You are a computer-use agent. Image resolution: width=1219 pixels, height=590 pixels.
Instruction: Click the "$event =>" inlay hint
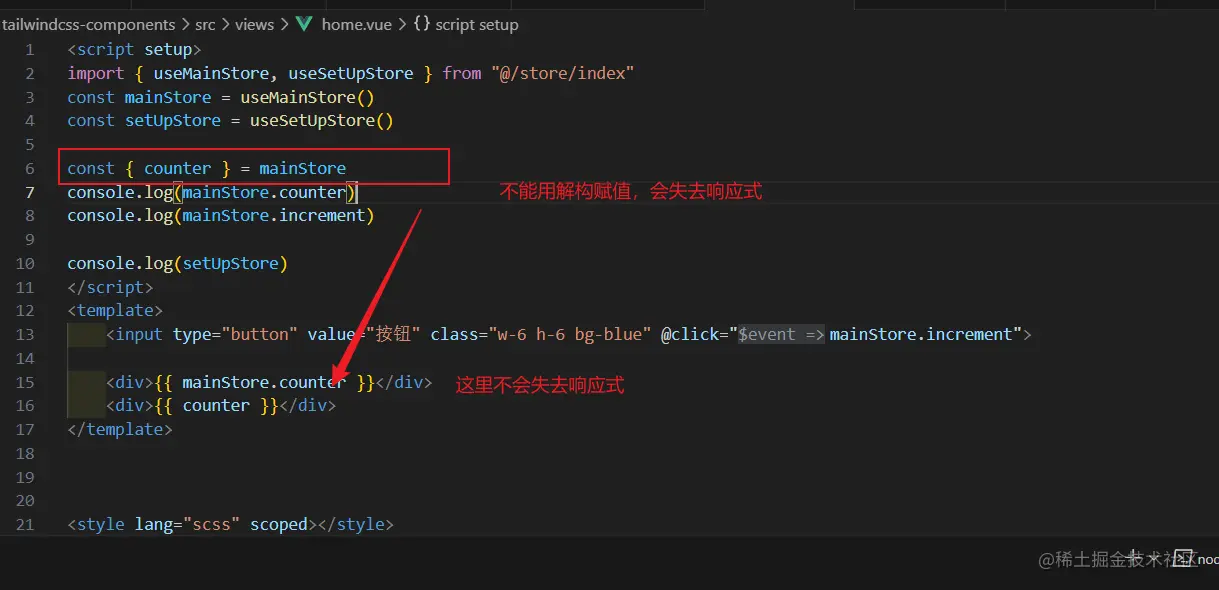point(781,334)
